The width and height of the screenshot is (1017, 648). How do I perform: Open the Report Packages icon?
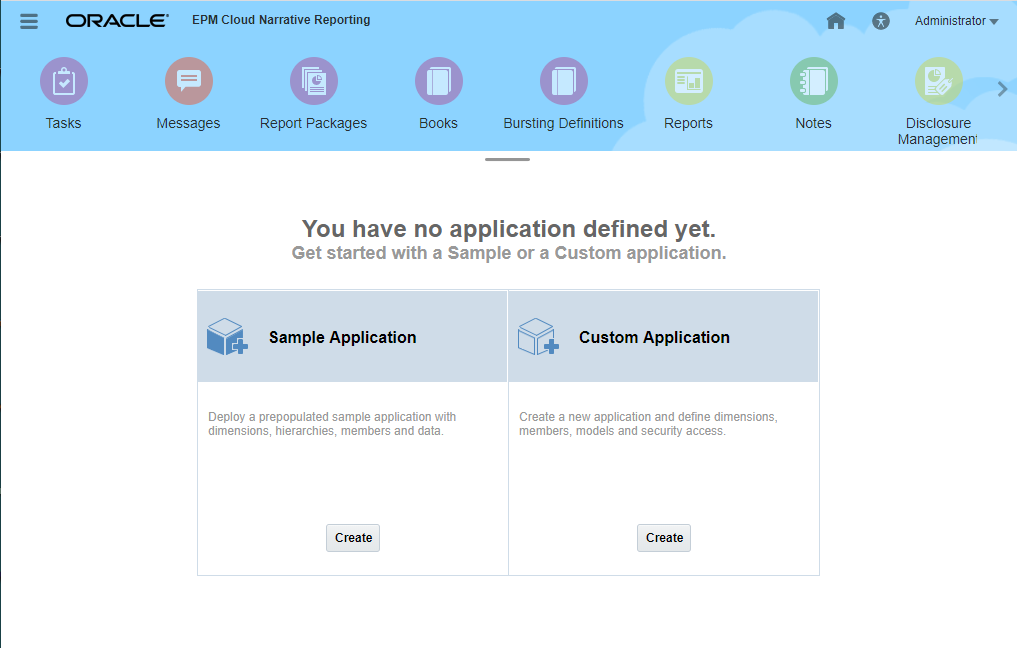point(314,81)
